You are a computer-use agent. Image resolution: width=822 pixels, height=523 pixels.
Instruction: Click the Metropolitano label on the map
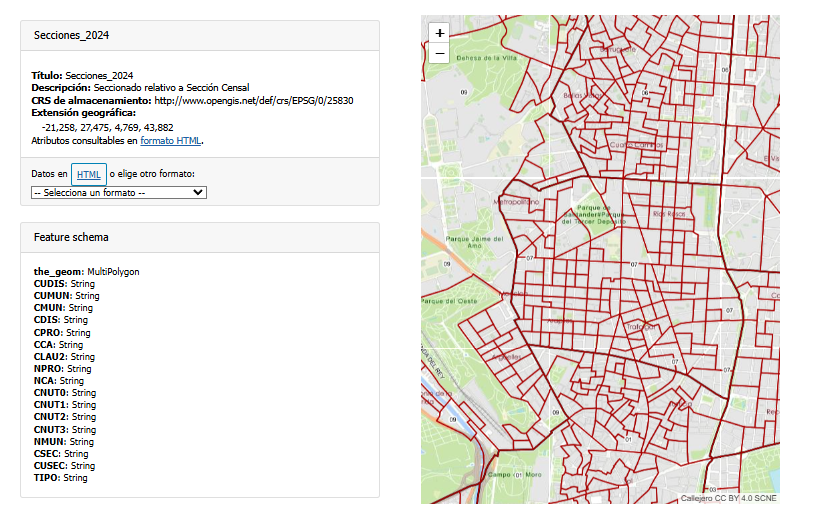pyautogui.click(x=516, y=201)
